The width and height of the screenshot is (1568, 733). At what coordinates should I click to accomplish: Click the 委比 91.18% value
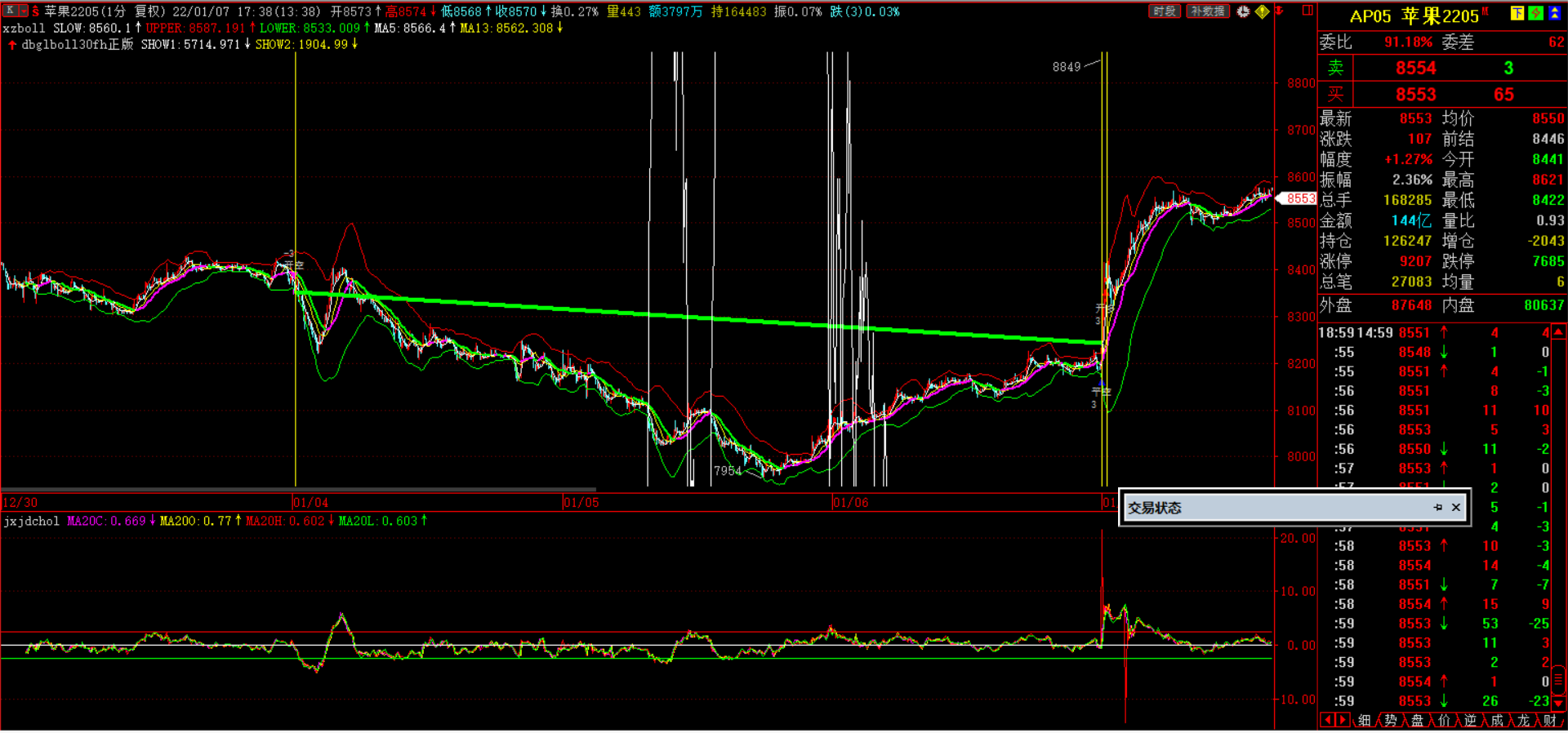(1408, 42)
